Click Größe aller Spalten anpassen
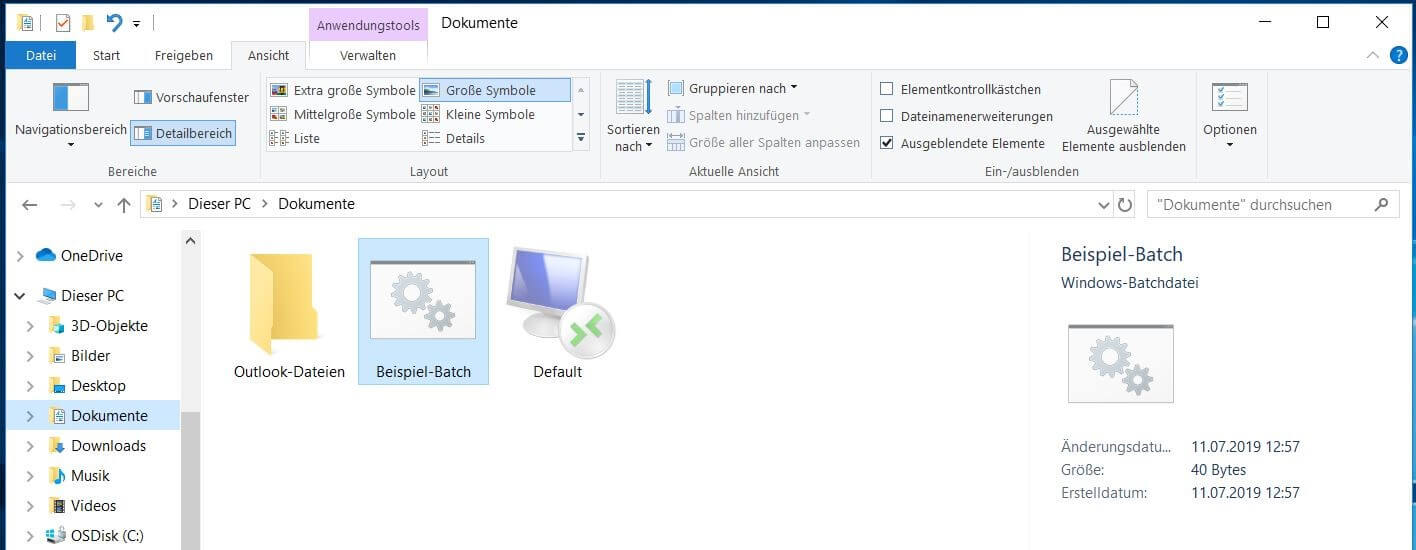Screen dimensions: 1416x550 pos(763,142)
